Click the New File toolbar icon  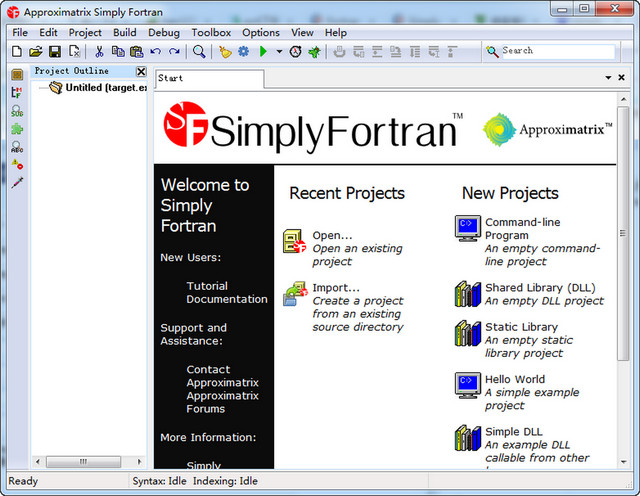pyautogui.click(x=17, y=51)
